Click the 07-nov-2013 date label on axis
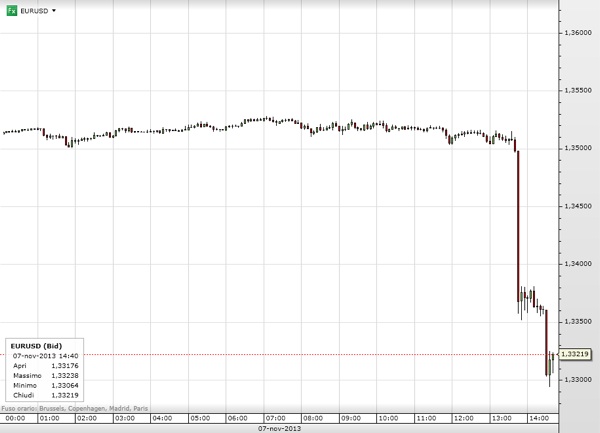This screenshot has height=433, width=600. [281, 427]
